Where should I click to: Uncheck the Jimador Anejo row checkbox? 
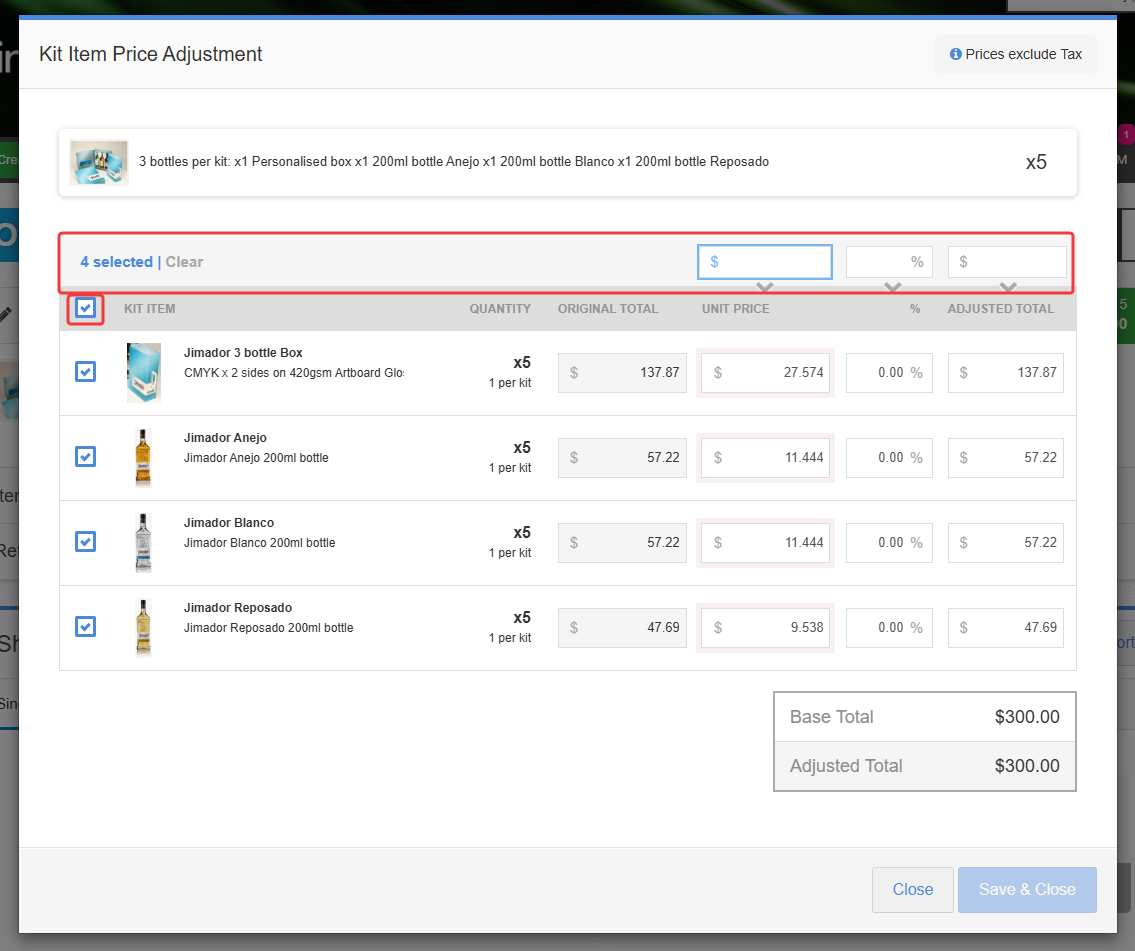(85, 457)
